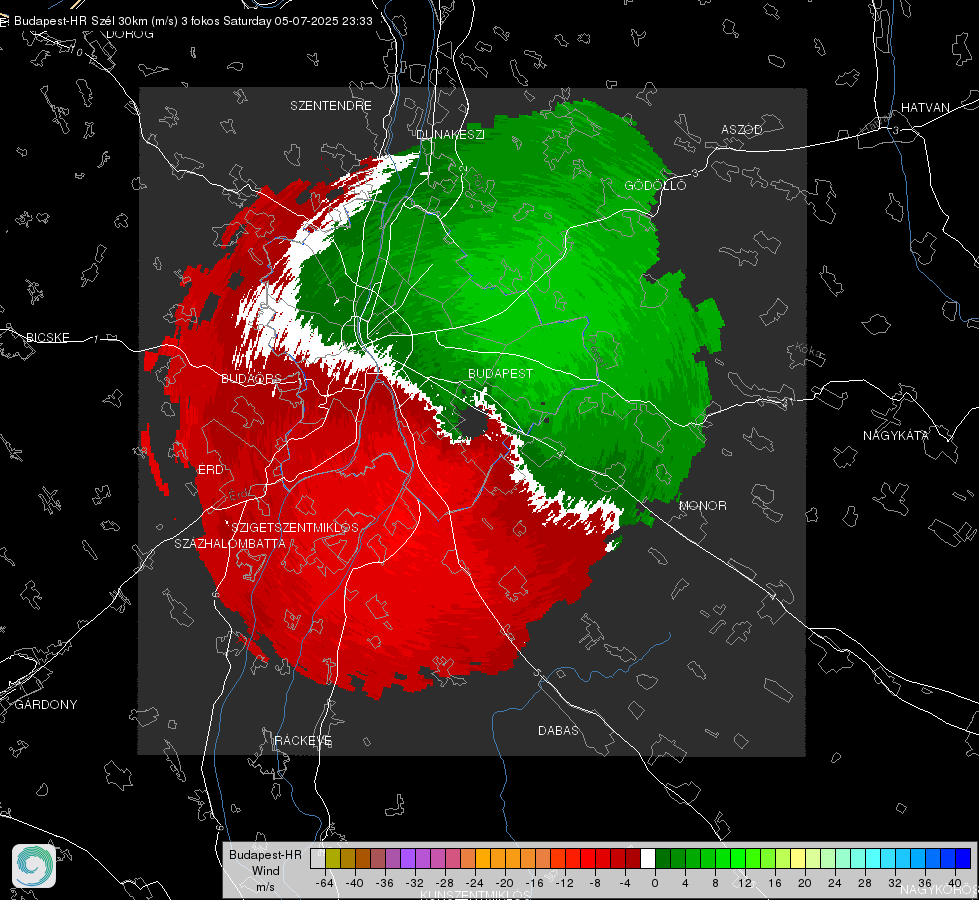The height and width of the screenshot is (900, 979).
Task: Click the 16 legend value
Action: tap(775, 883)
